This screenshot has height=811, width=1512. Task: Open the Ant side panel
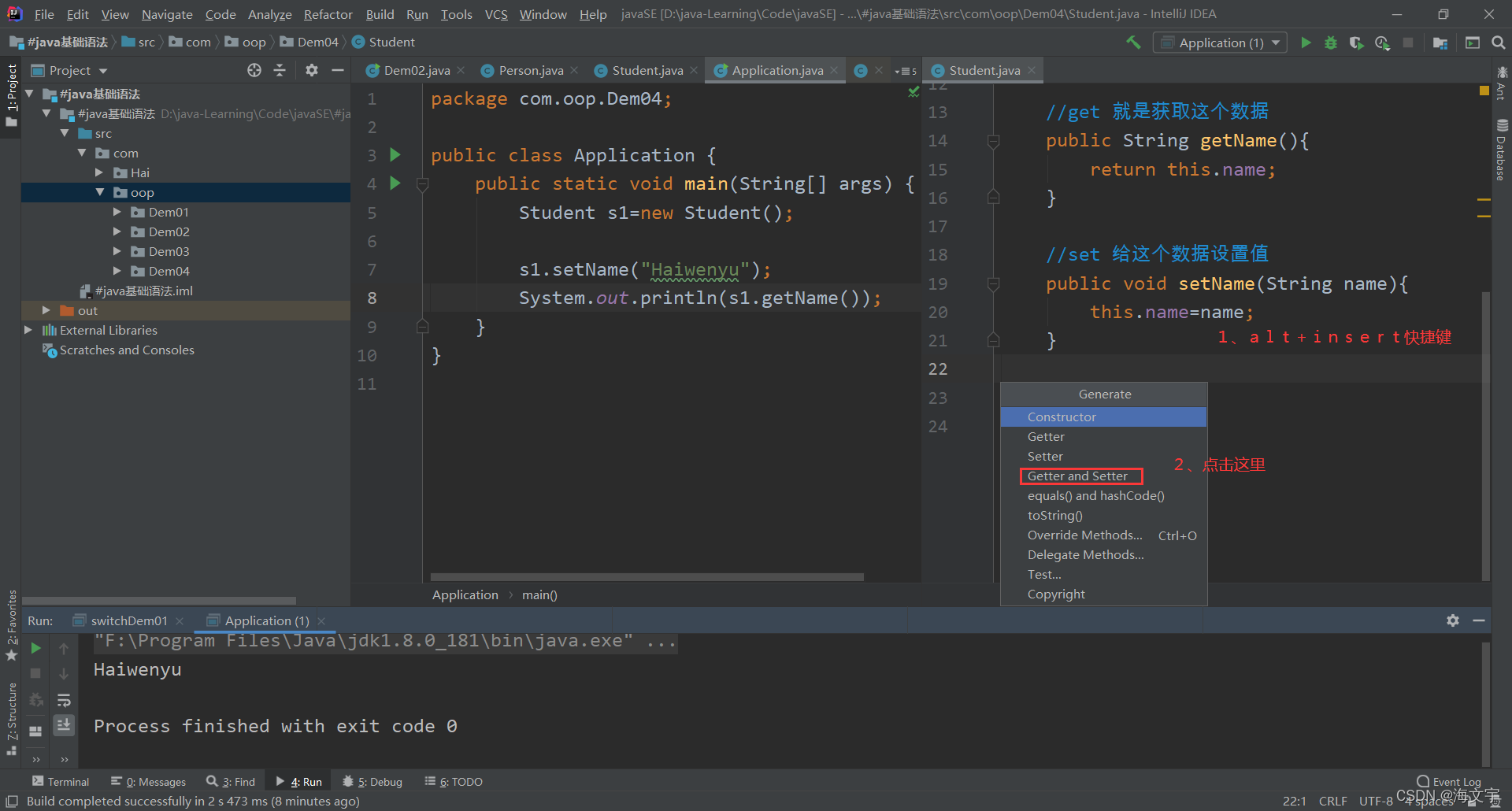tap(1502, 83)
